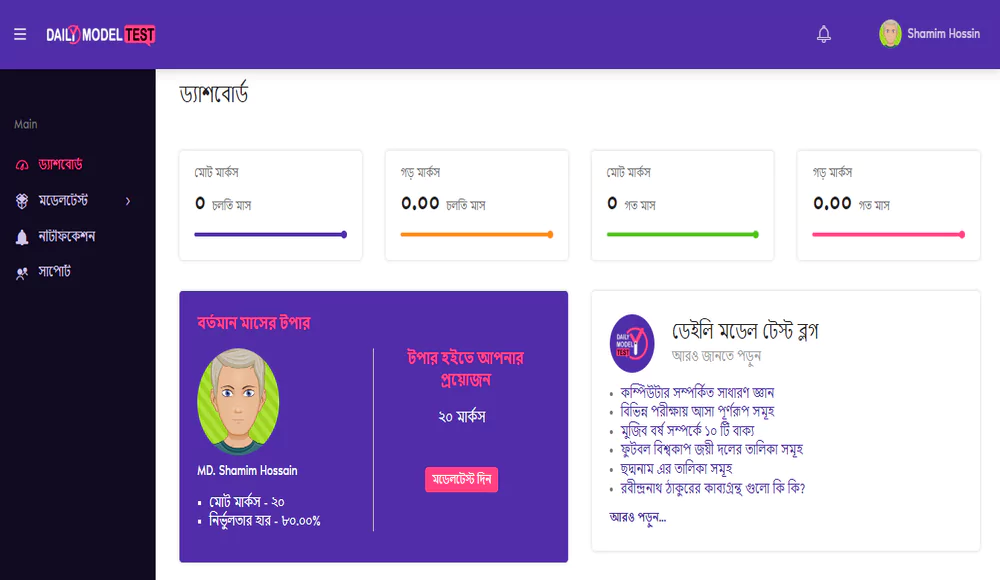The image size is (1000, 580).
Task: Select ড্যাশবোর্ড in the sidebar
Action: (x=60, y=165)
